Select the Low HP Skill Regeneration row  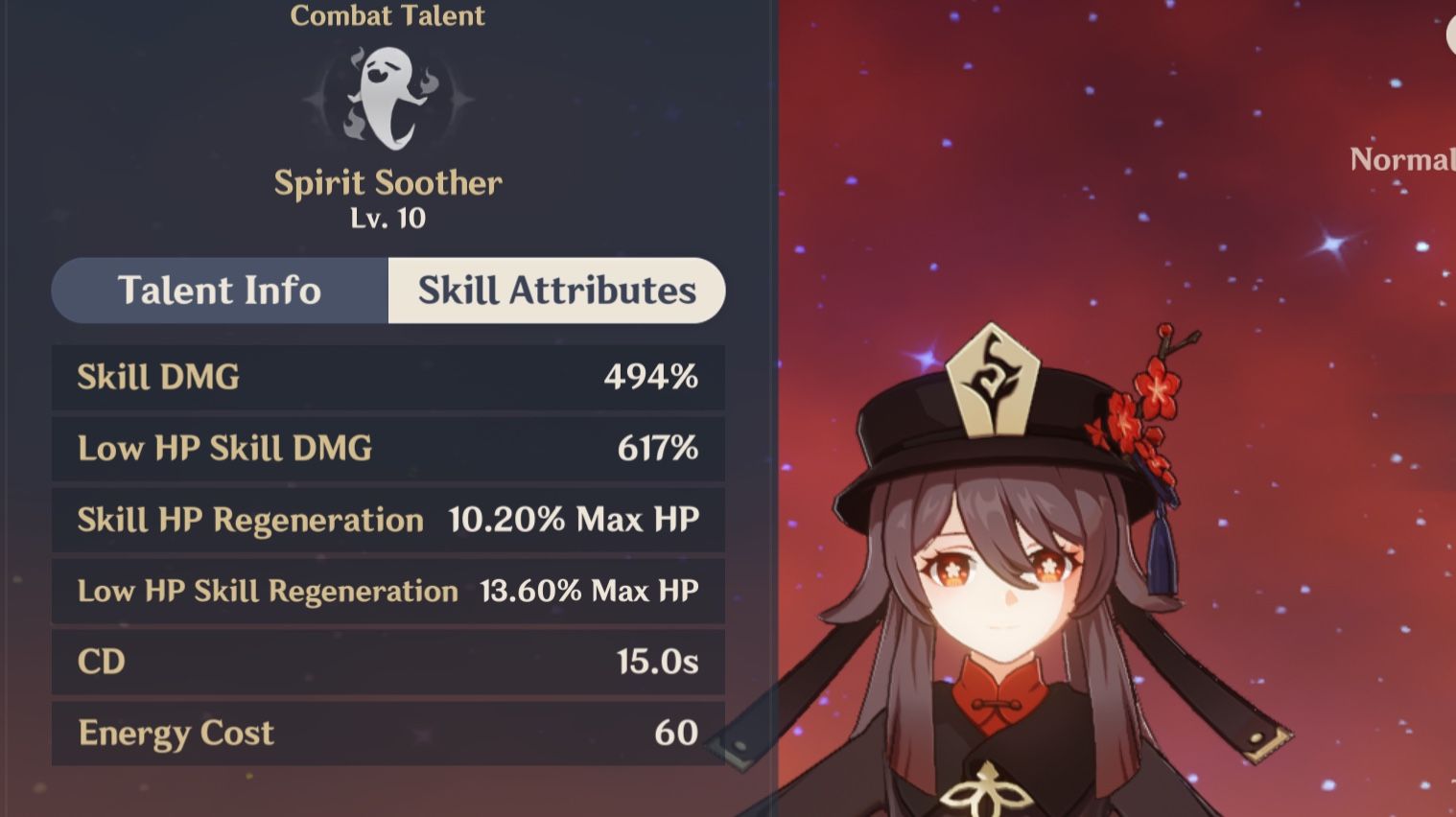[388, 591]
